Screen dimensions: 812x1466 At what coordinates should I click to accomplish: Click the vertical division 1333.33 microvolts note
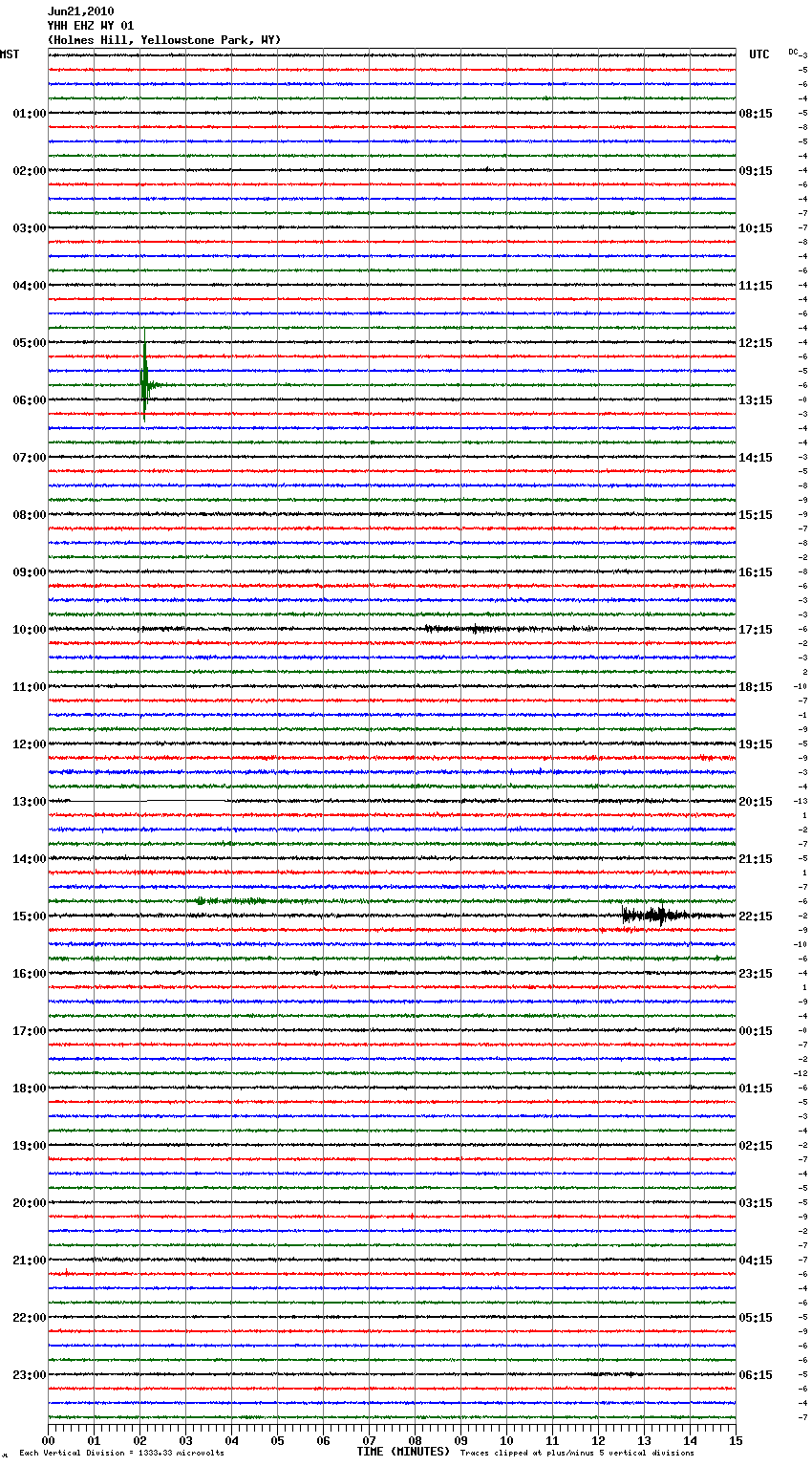tap(122, 1454)
